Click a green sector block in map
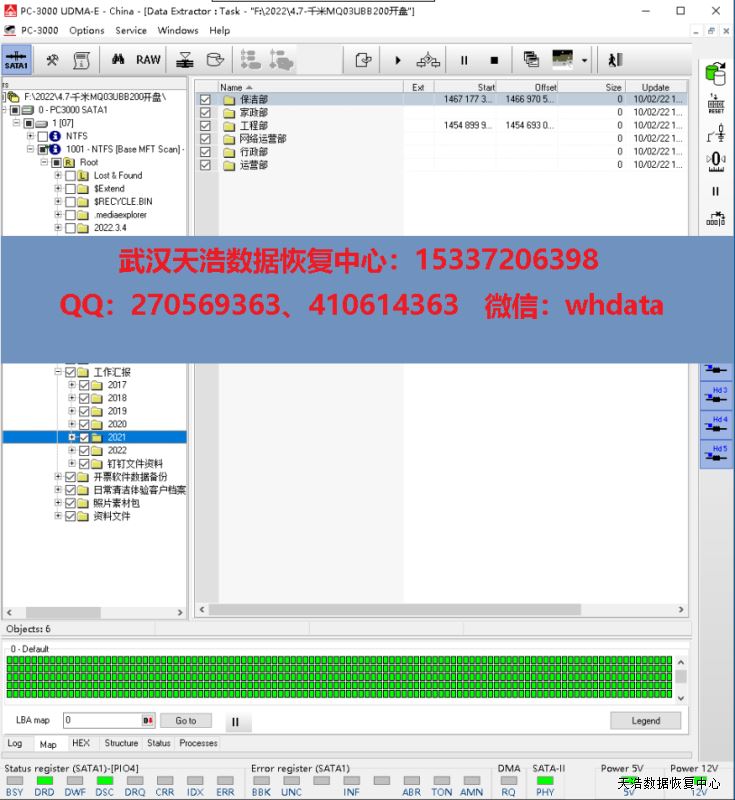Image resolution: width=735 pixels, height=800 pixels. 300,675
